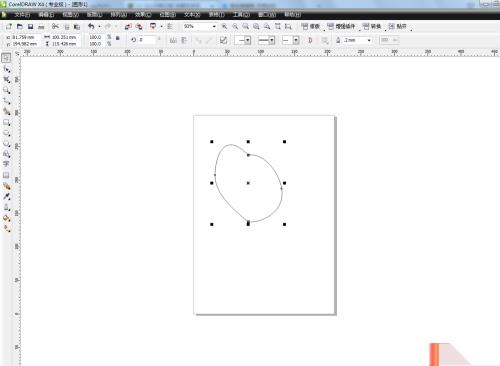Click the Undo arrow icon
The height and width of the screenshot is (366, 500).
coord(91,26)
